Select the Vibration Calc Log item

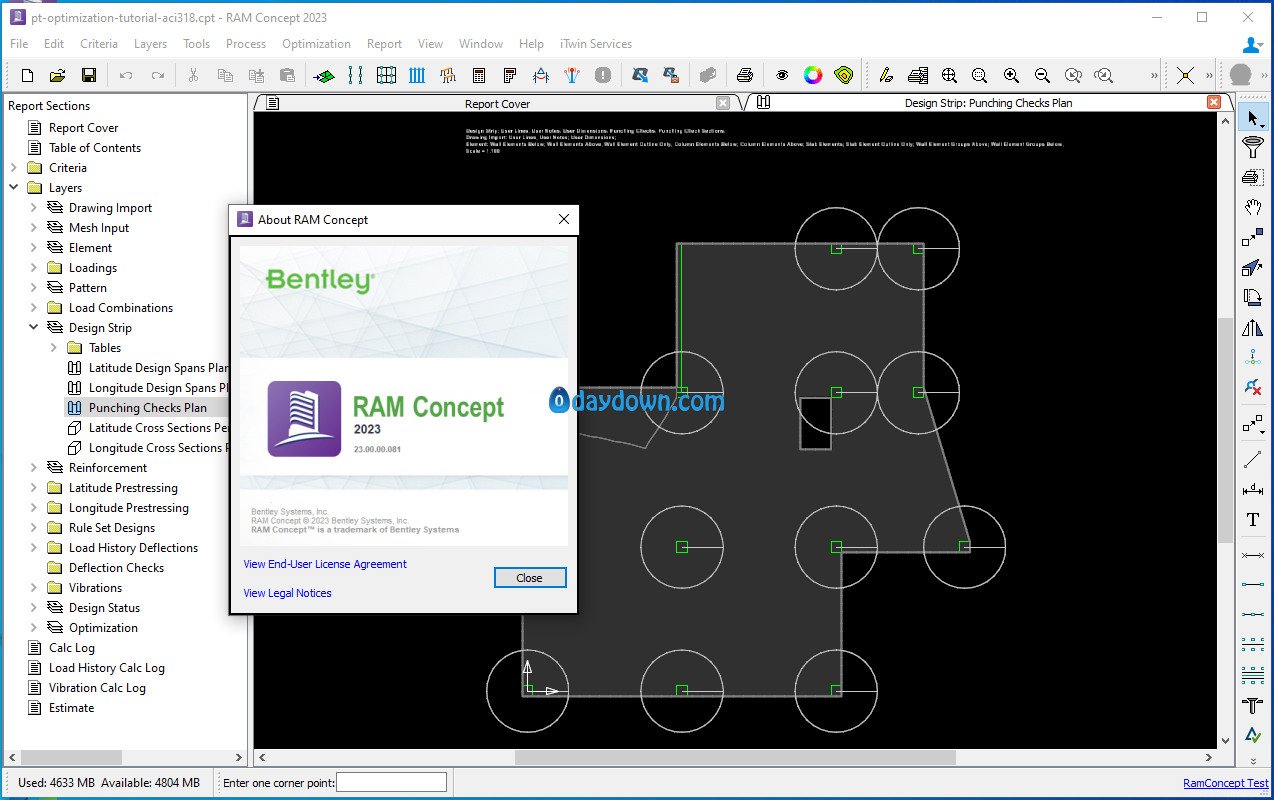point(97,688)
